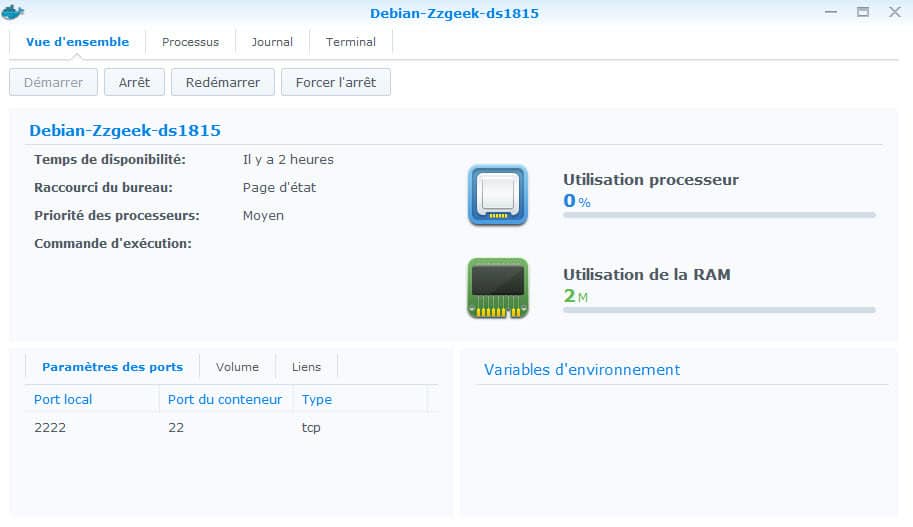Click the 'Priorité des processeurs:' label

pyautogui.click(x=117, y=215)
